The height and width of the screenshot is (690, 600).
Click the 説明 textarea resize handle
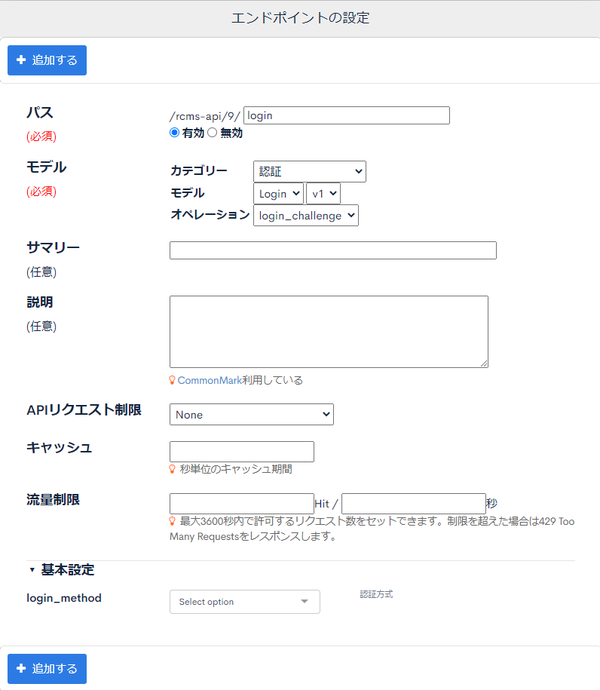pos(484,363)
